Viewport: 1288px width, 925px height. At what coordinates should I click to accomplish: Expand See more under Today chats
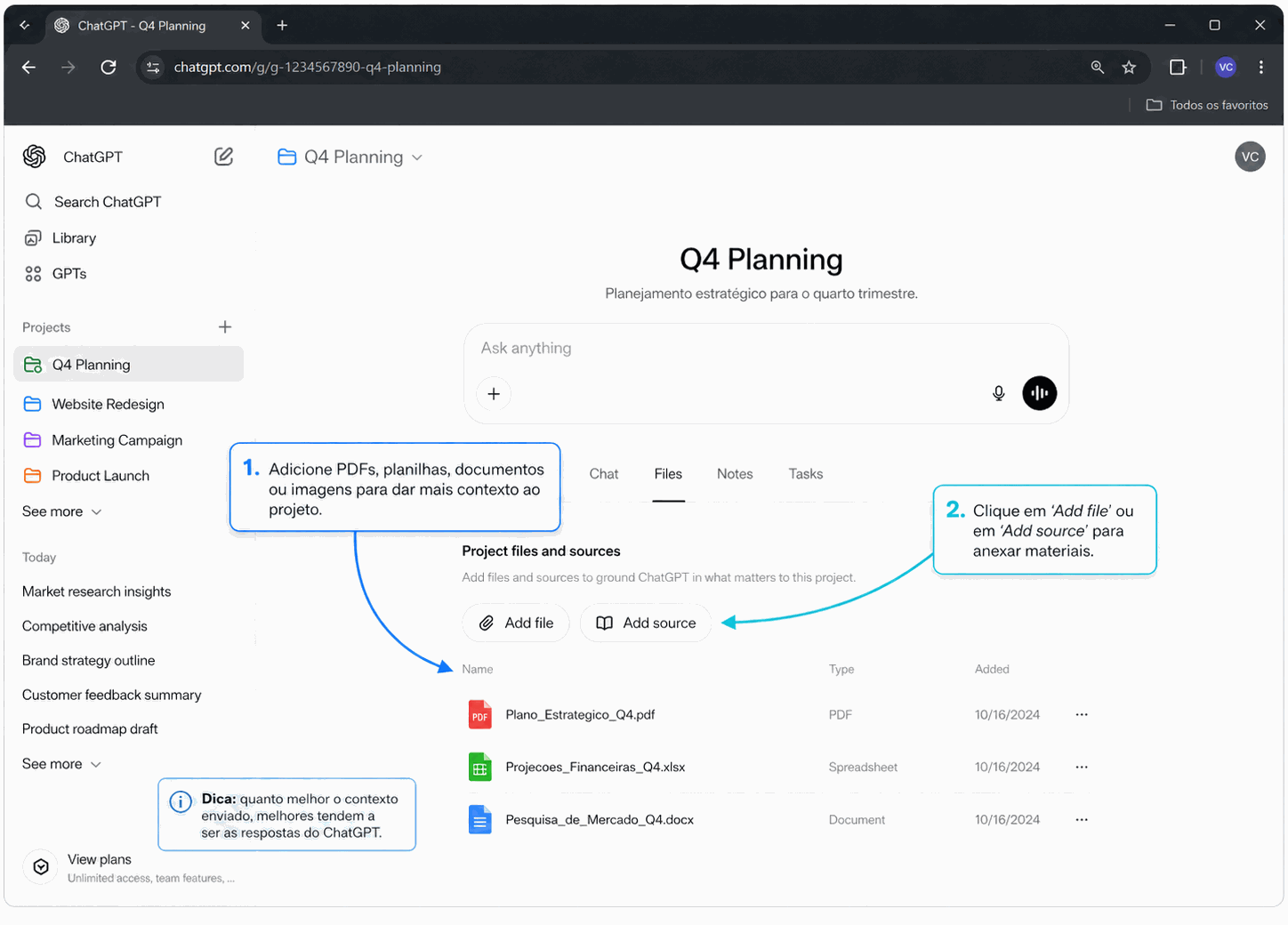pos(61,764)
